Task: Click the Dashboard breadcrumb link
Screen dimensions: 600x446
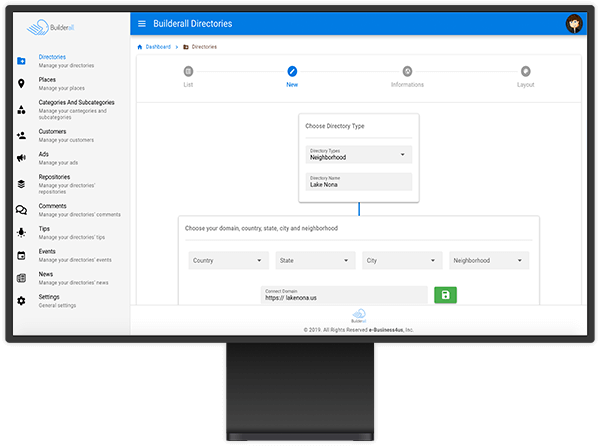Action: (x=157, y=47)
